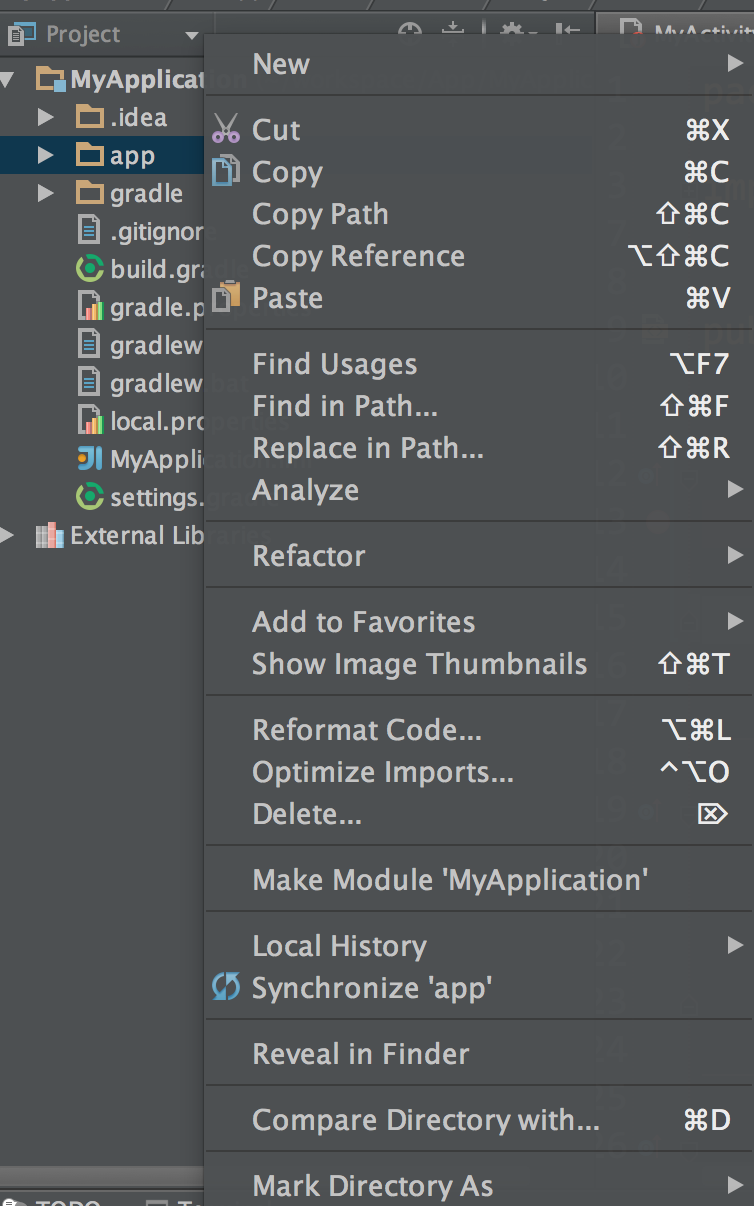Open the Add to Favorites submenu
Viewport: 754px width, 1206px height.
480,622
